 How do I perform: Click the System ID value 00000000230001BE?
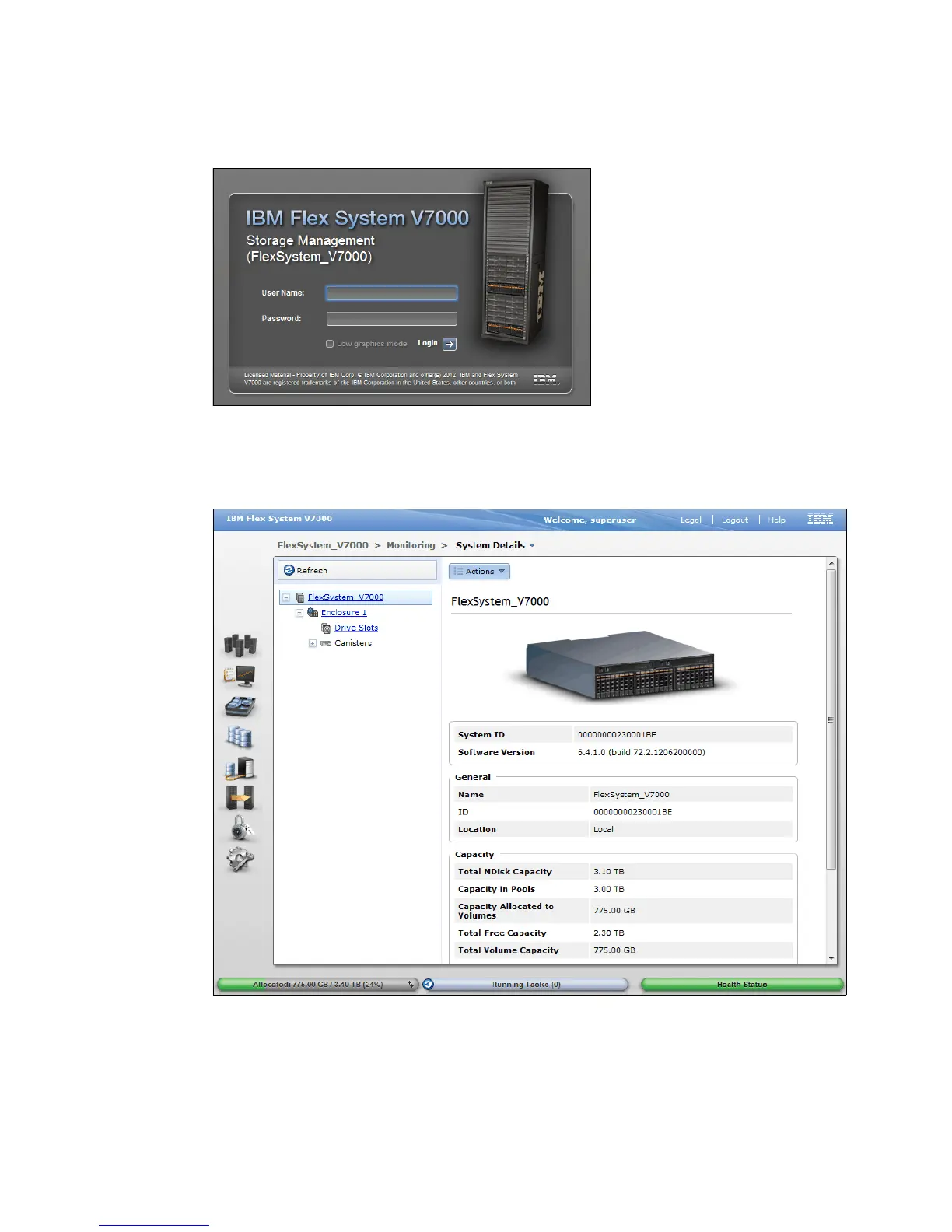(x=617, y=735)
